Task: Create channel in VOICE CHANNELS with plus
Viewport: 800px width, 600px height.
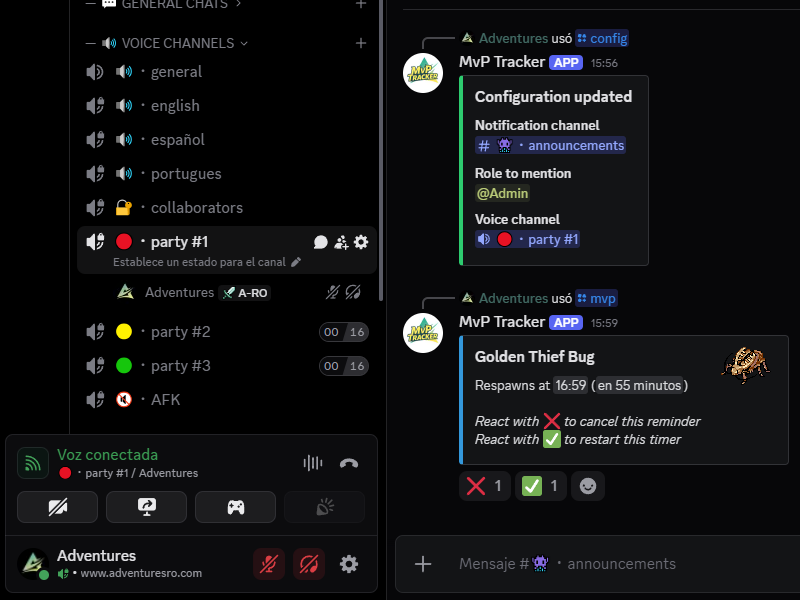Action: (361, 43)
